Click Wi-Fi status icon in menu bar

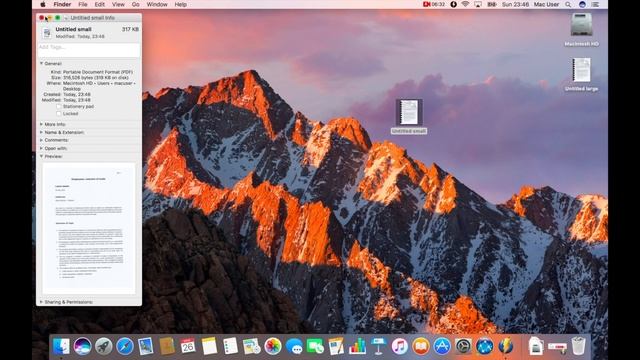tap(465, 4)
